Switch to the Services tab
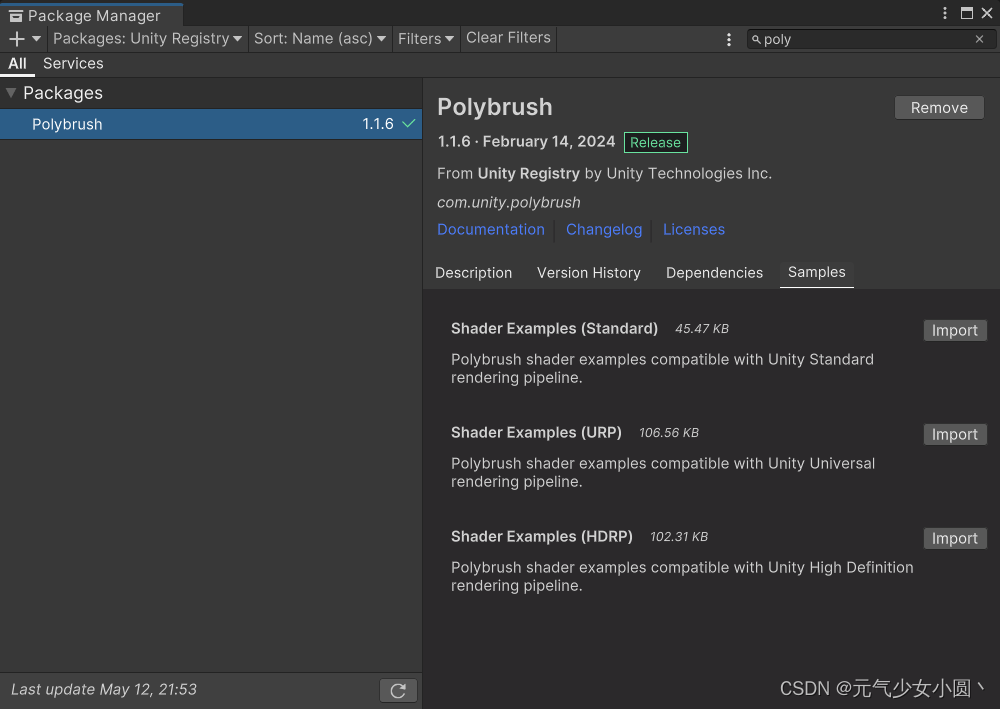 pos(73,64)
